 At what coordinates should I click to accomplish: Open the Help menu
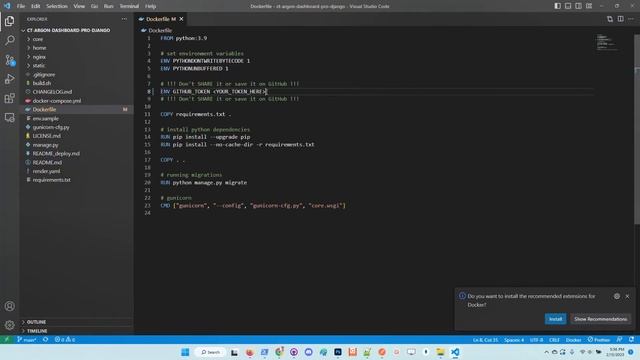point(151,6)
